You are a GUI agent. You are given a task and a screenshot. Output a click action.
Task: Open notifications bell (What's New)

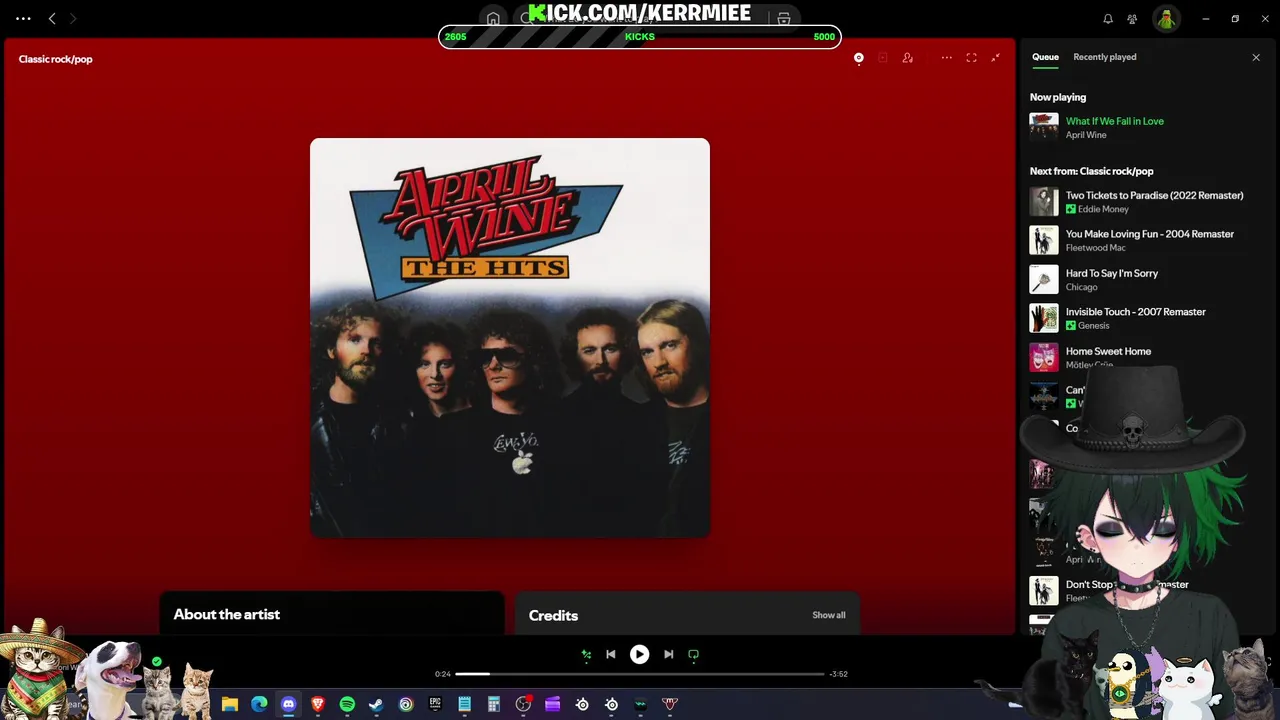pos(1108,19)
